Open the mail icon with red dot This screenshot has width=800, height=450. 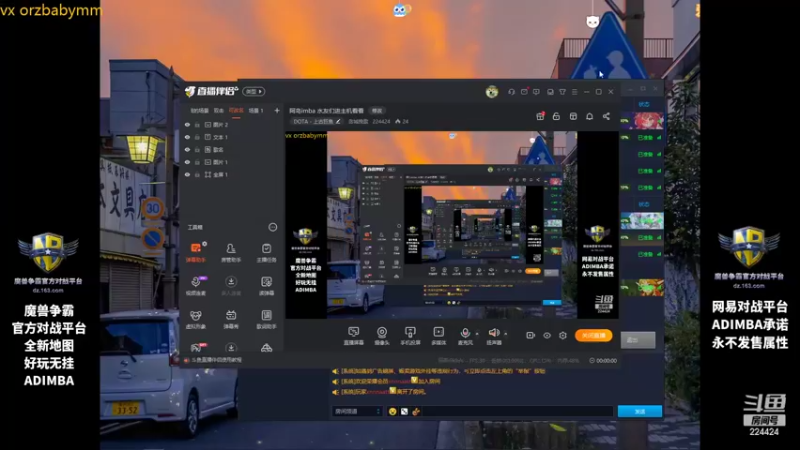(x=524, y=92)
